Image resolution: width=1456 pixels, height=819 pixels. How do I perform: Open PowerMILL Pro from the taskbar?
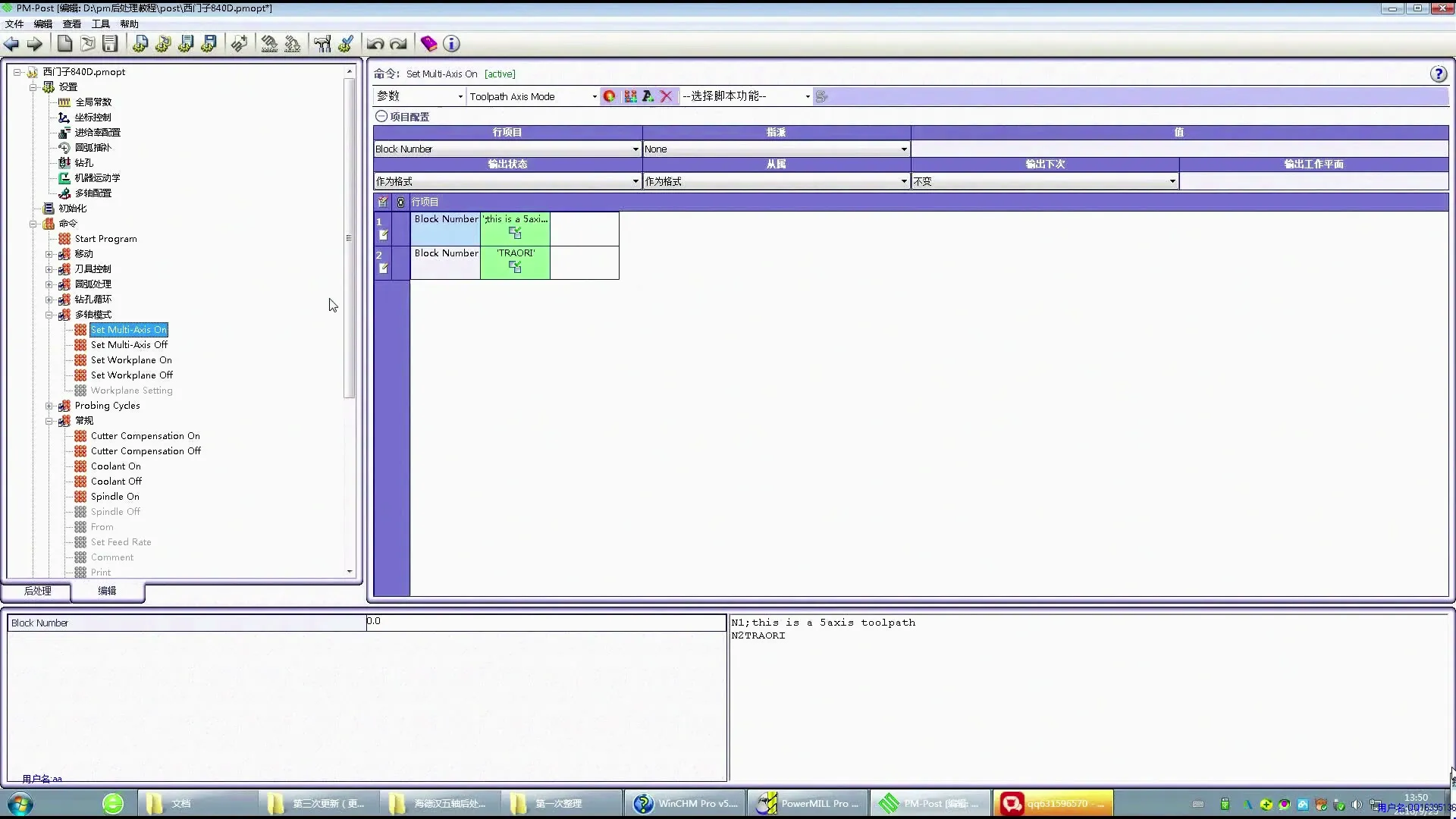(x=807, y=803)
